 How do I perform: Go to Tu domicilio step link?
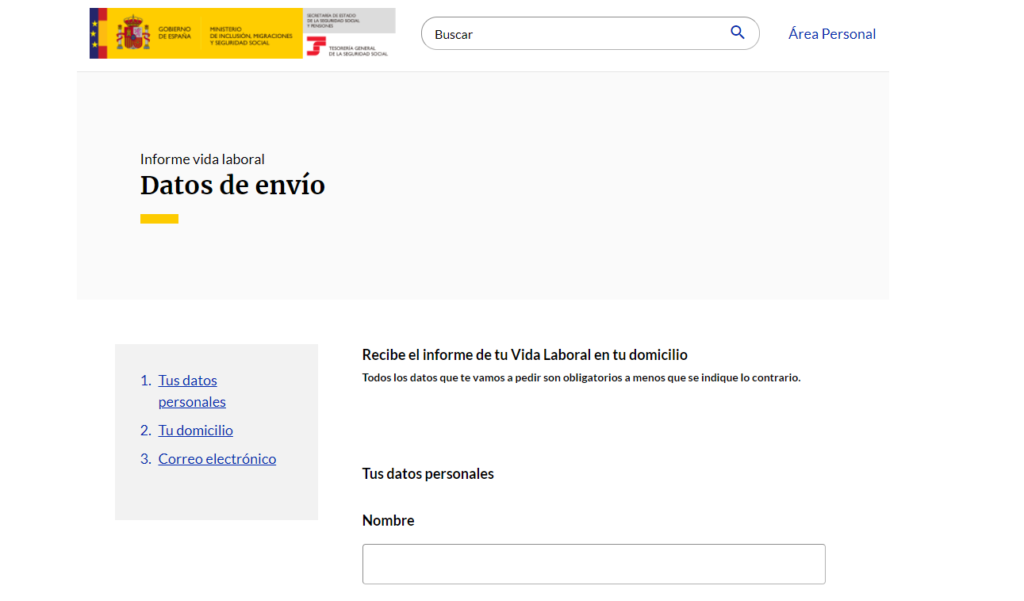(x=195, y=430)
